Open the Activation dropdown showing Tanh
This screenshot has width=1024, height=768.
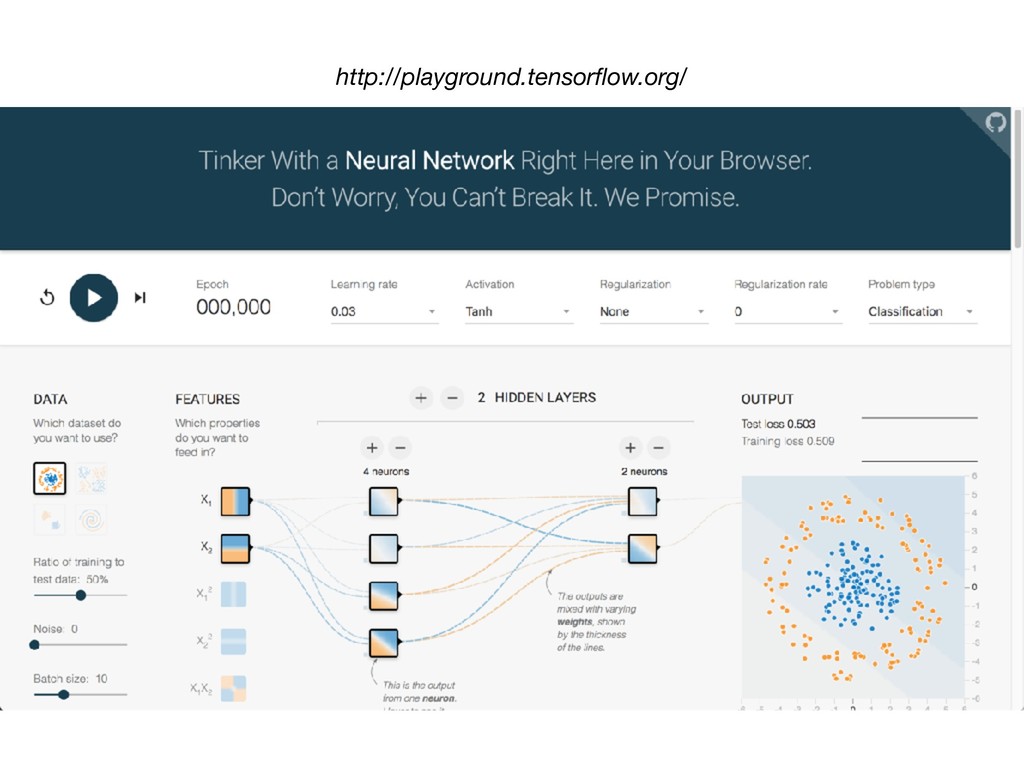tap(519, 312)
